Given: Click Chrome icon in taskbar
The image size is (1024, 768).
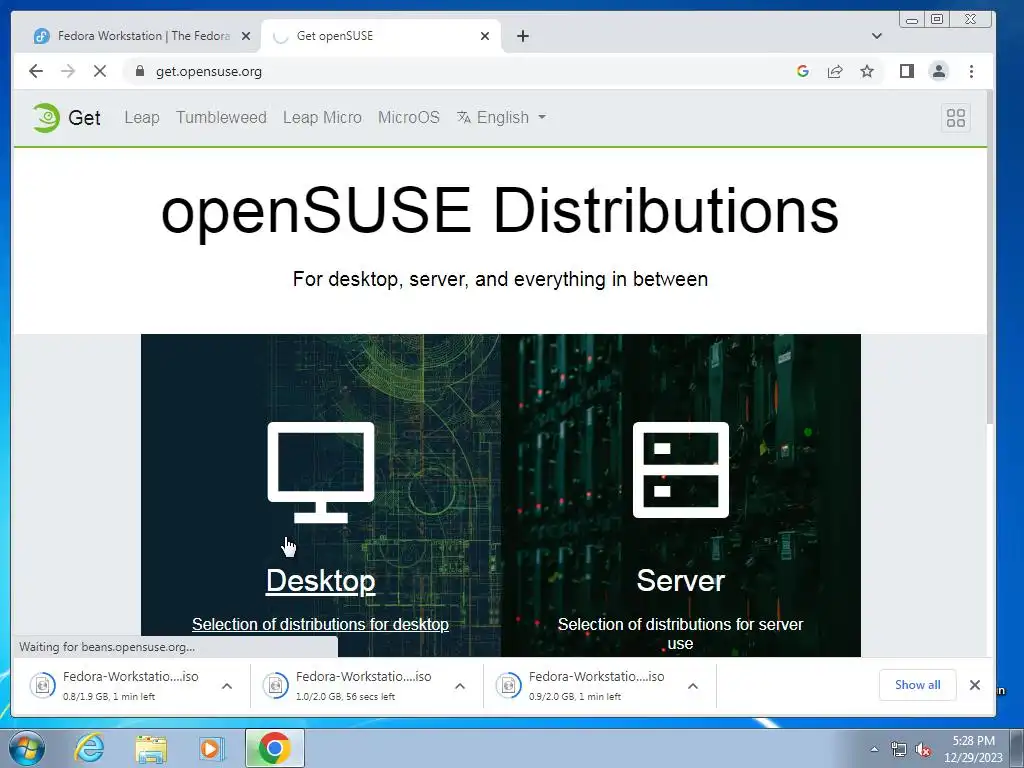Looking at the screenshot, I should point(274,748).
